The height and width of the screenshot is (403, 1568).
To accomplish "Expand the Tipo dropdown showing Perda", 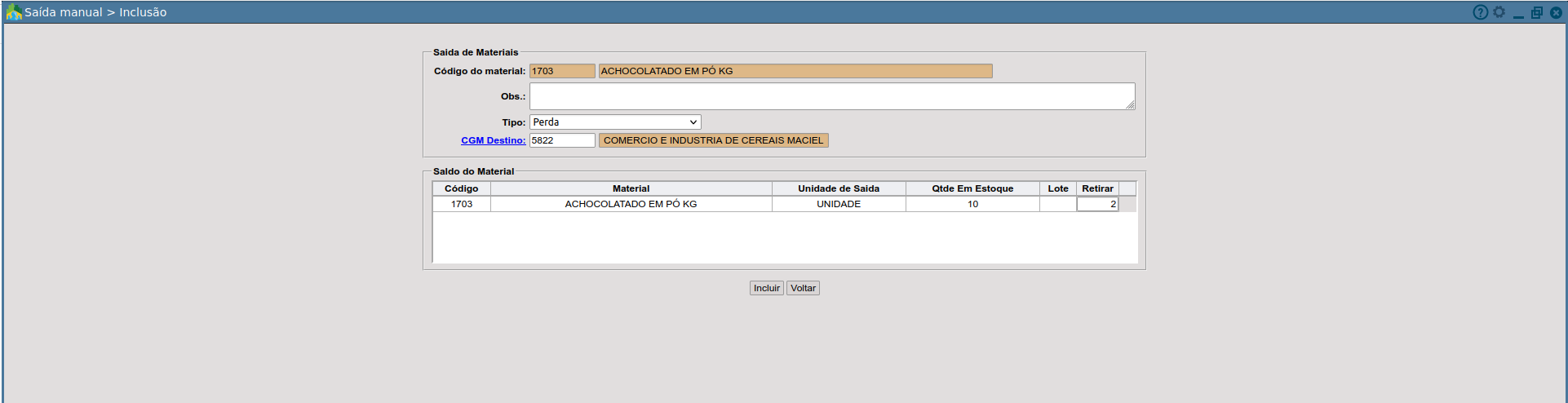I will 615,122.
